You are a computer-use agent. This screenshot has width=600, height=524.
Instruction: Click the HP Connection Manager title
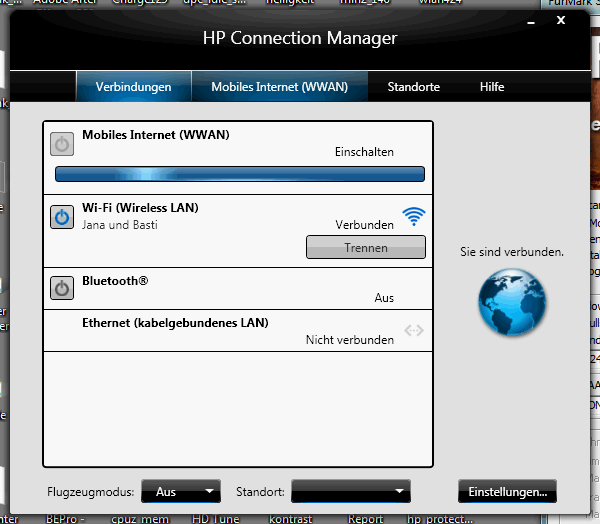point(300,38)
